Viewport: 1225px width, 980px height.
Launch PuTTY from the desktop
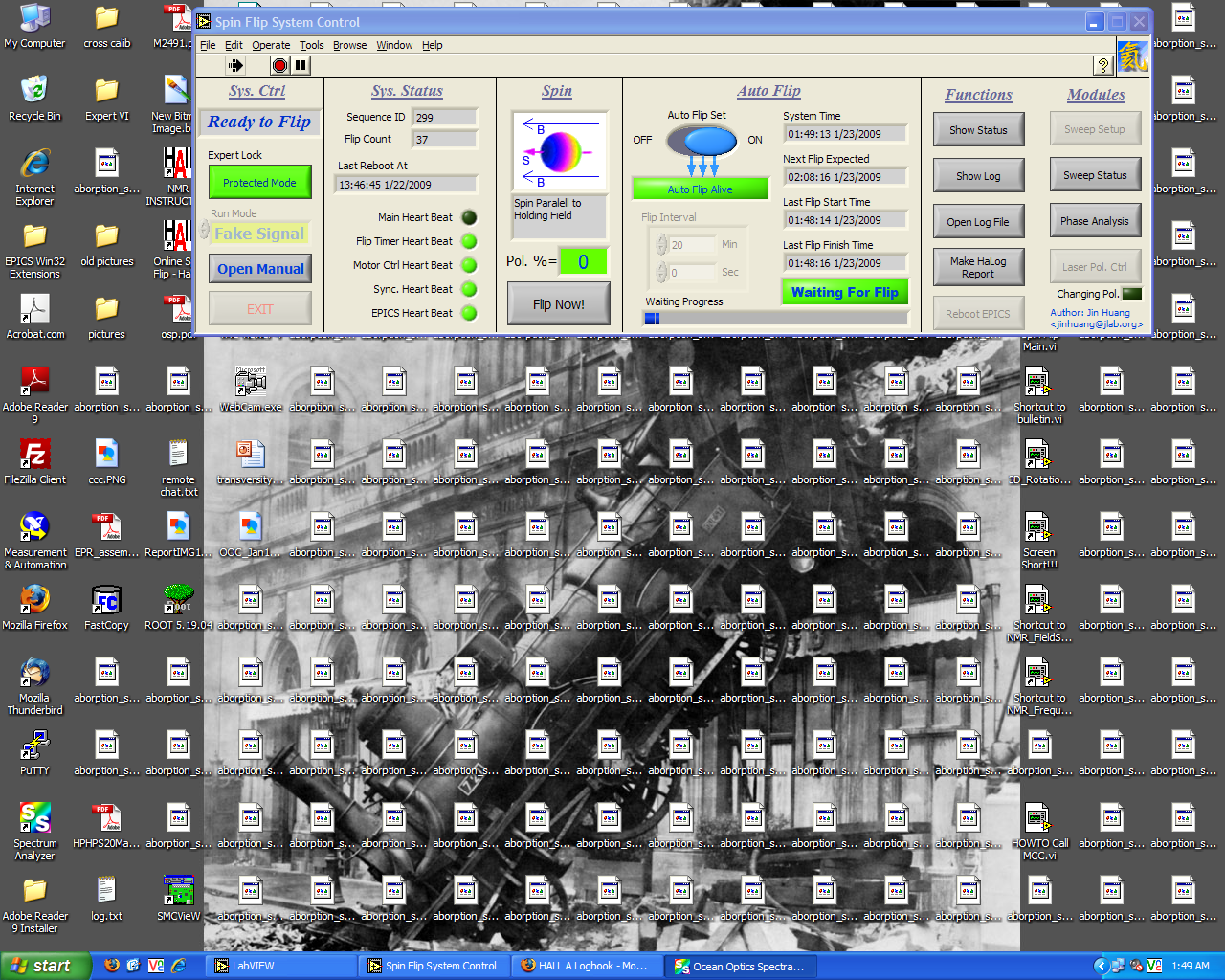[x=34, y=753]
